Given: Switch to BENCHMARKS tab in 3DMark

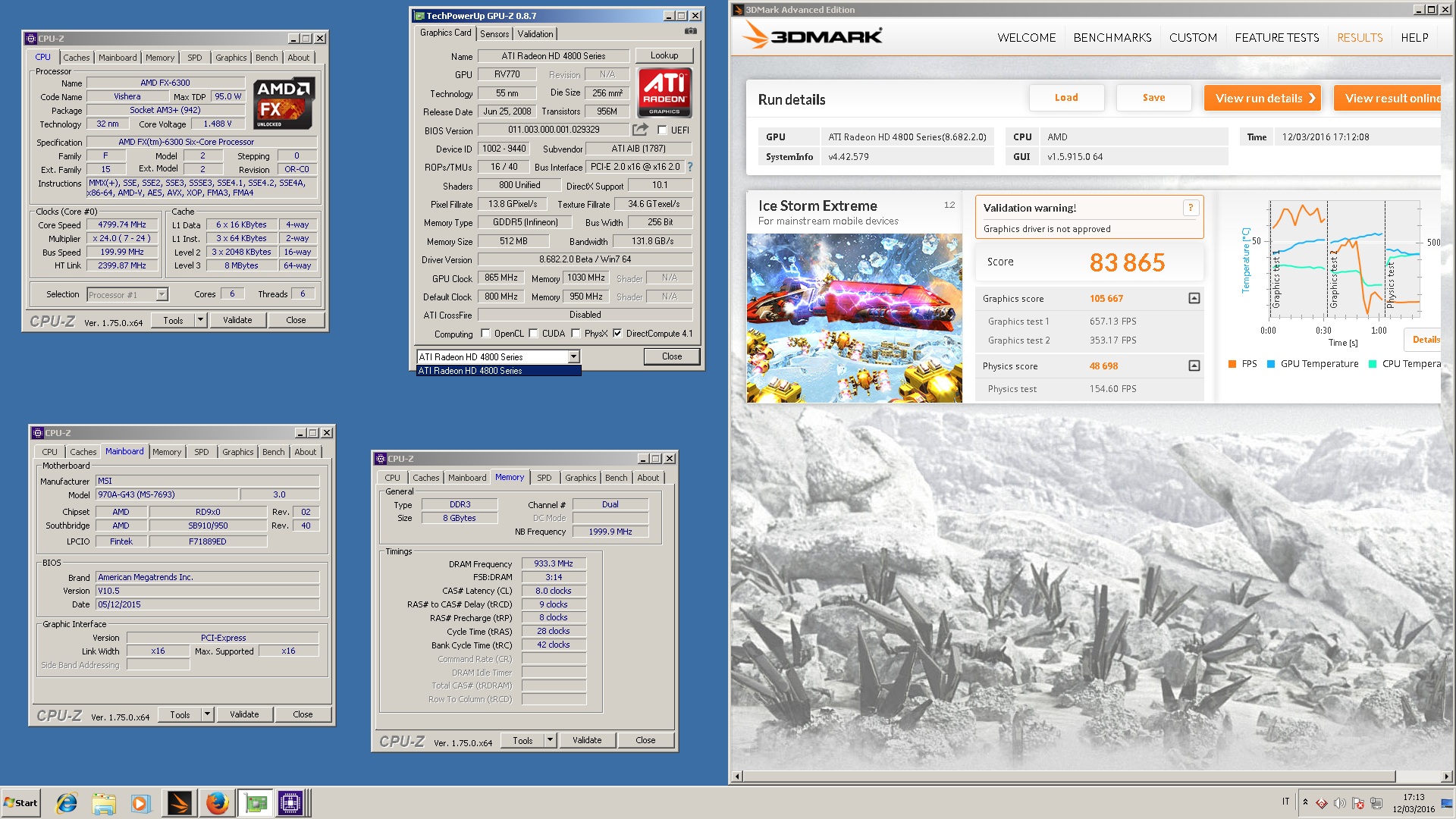Looking at the screenshot, I should click(1112, 37).
